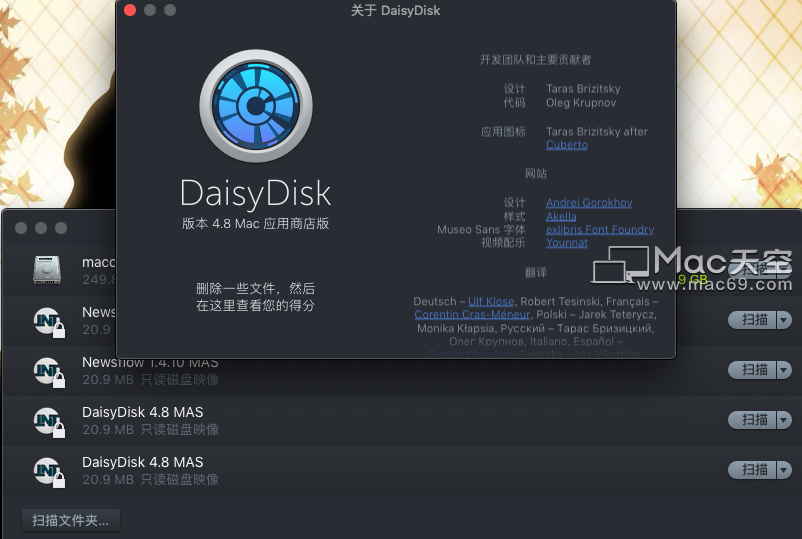
Task: Click the text 删除一些文件,然后
Action: coord(256,288)
